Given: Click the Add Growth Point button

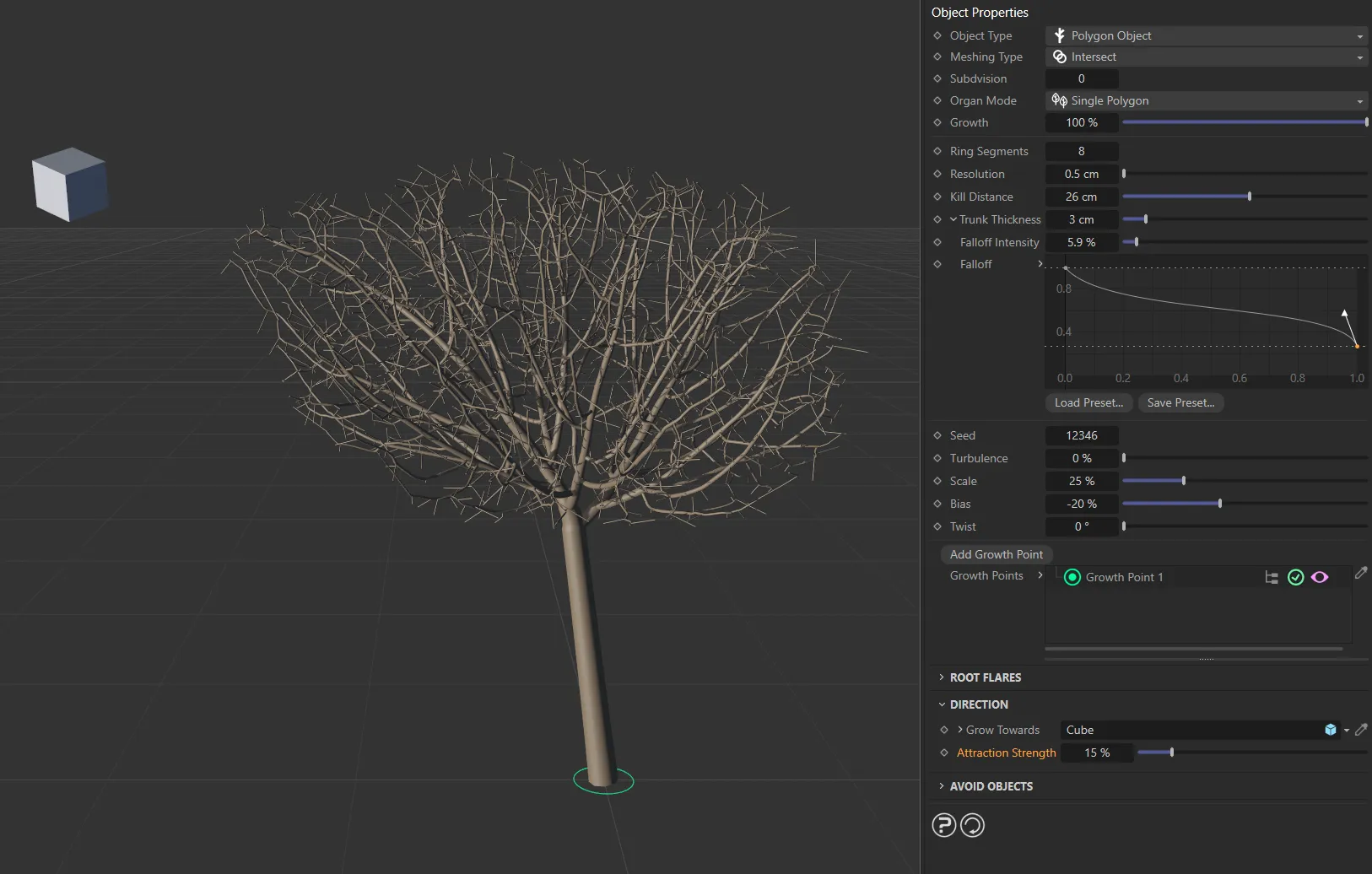Looking at the screenshot, I should point(996,554).
